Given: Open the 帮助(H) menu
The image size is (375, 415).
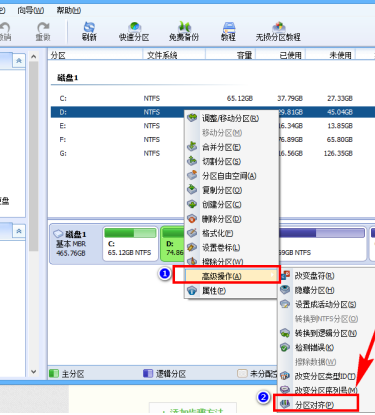Looking at the screenshot, I should [69, 10].
